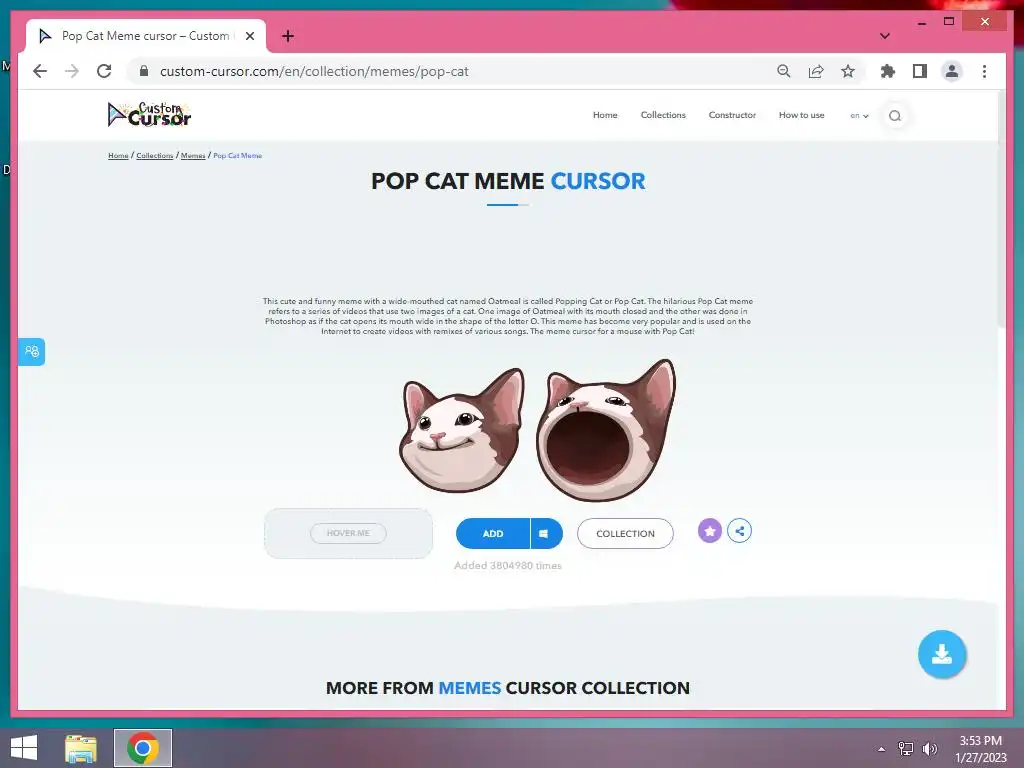Click the 'Added 3804980 times' text
Screen dimensions: 1024x768
(508, 566)
